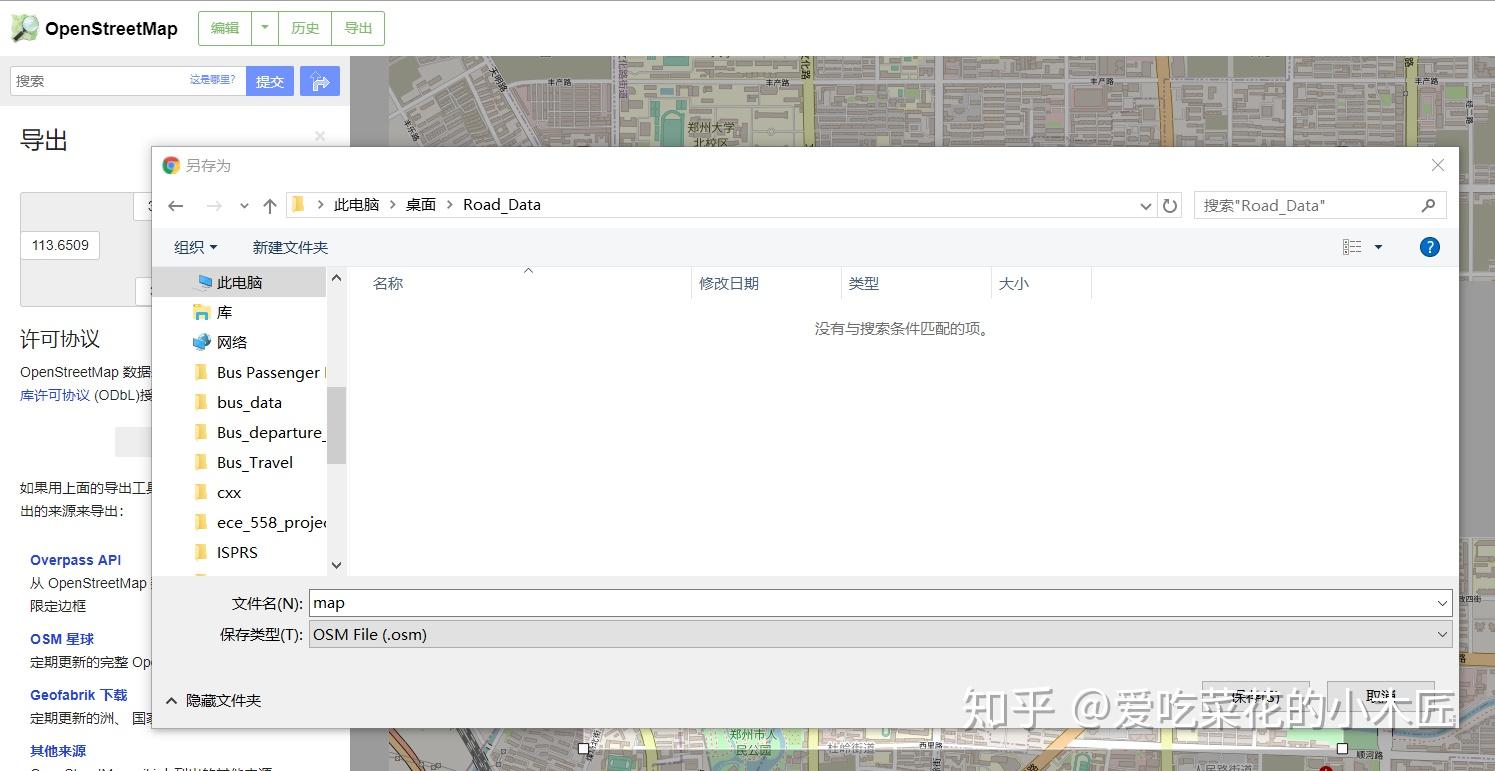Click the back navigation arrow in the dialog
The height and width of the screenshot is (771, 1495).
176,205
